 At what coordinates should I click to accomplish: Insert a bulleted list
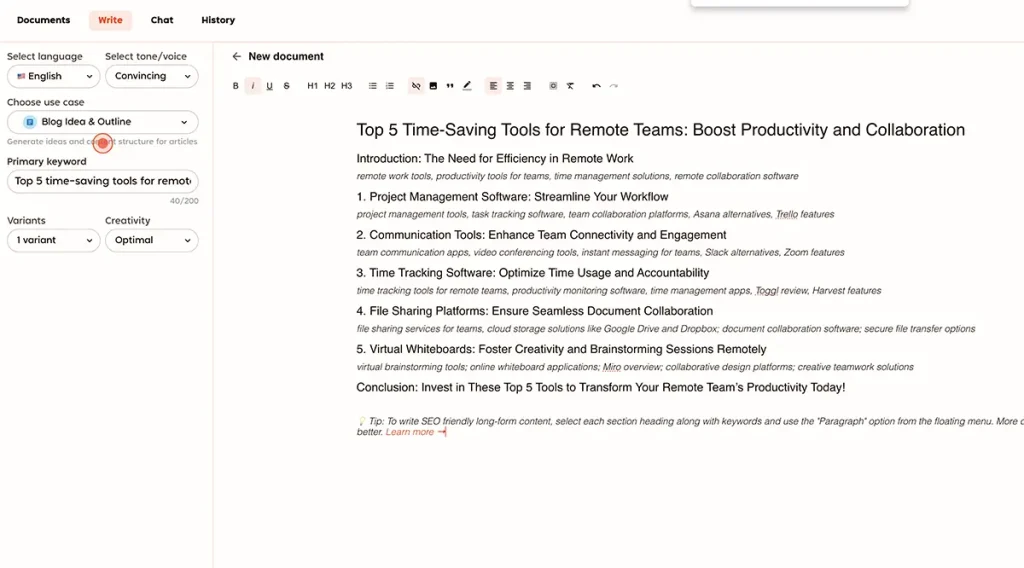tap(372, 86)
